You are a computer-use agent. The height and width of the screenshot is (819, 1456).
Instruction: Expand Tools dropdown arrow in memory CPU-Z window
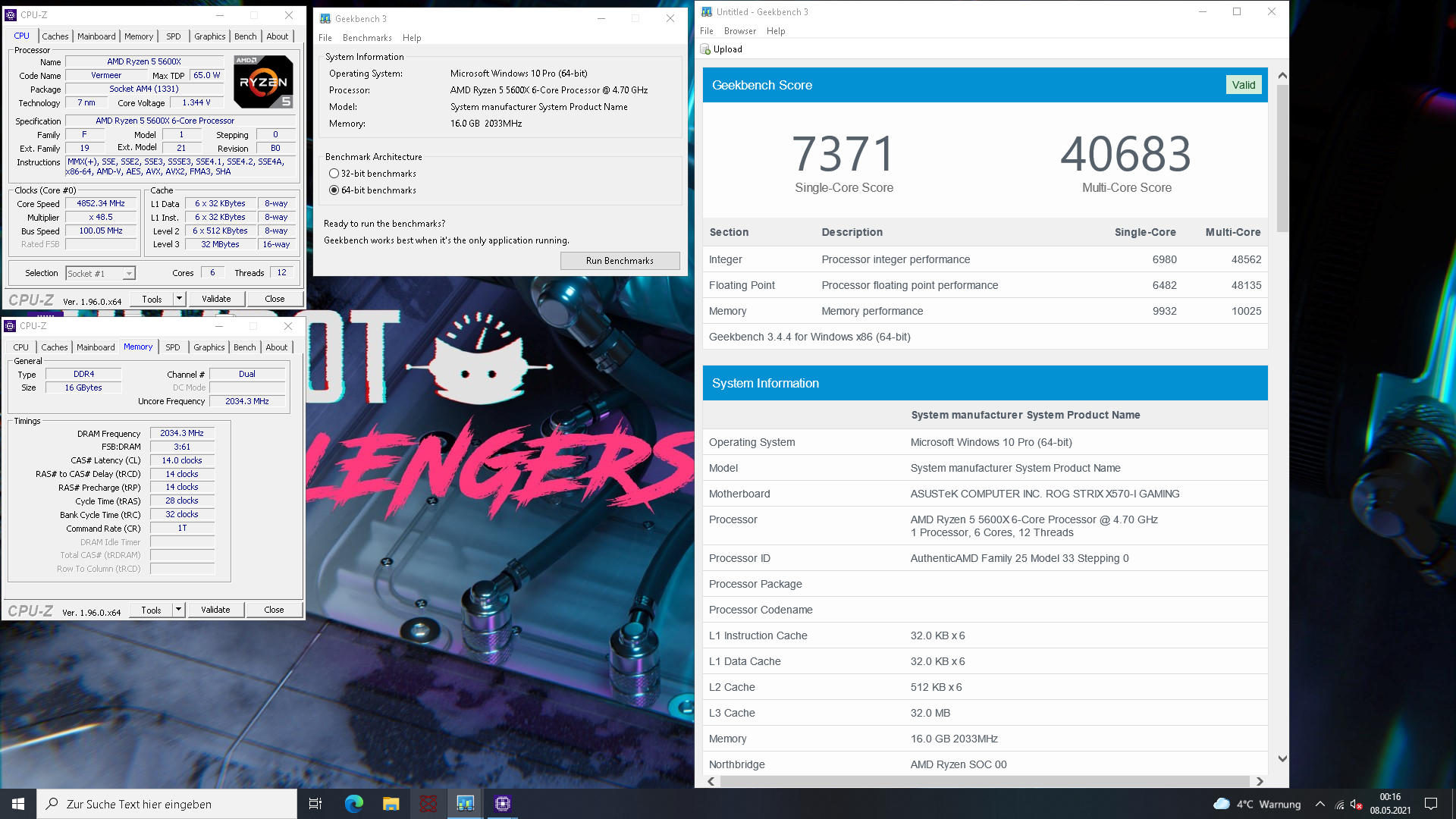tap(178, 610)
